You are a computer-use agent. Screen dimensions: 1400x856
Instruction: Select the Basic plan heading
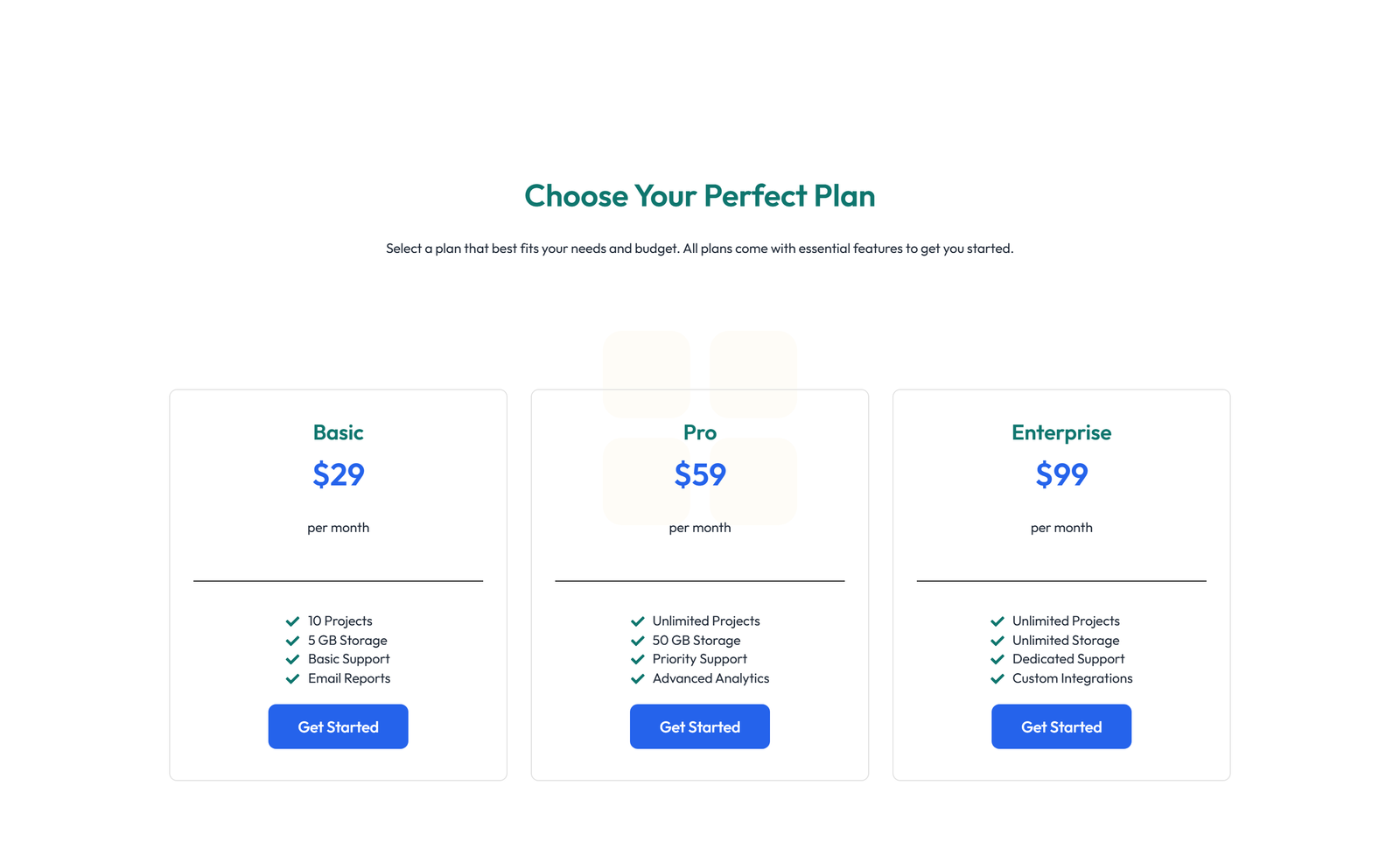[338, 432]
